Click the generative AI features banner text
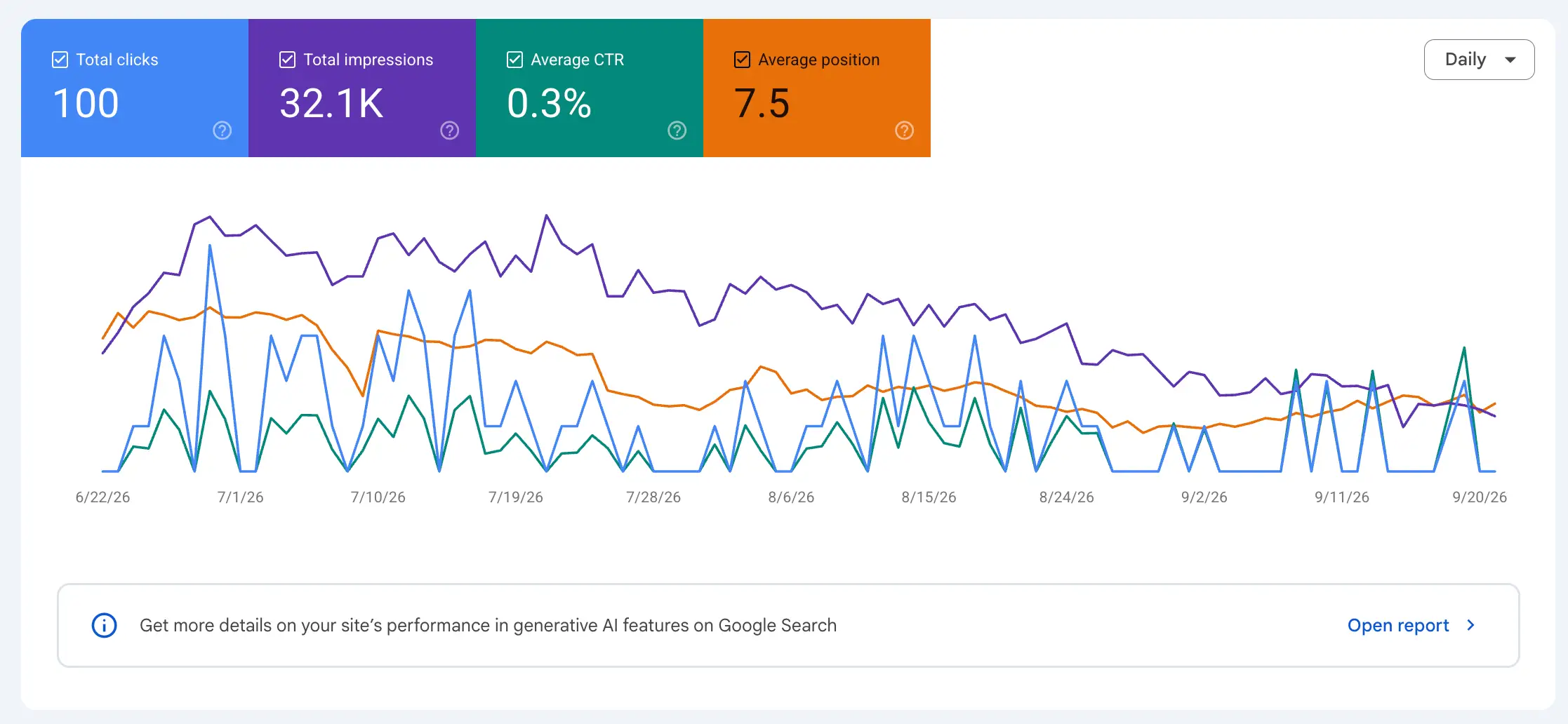This screenshot has width=1568, height=724. 488,625
